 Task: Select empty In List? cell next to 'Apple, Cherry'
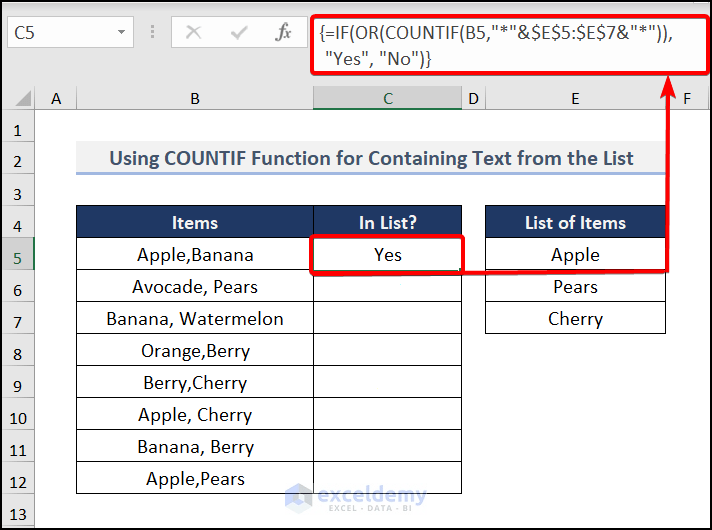click(387, 414)
